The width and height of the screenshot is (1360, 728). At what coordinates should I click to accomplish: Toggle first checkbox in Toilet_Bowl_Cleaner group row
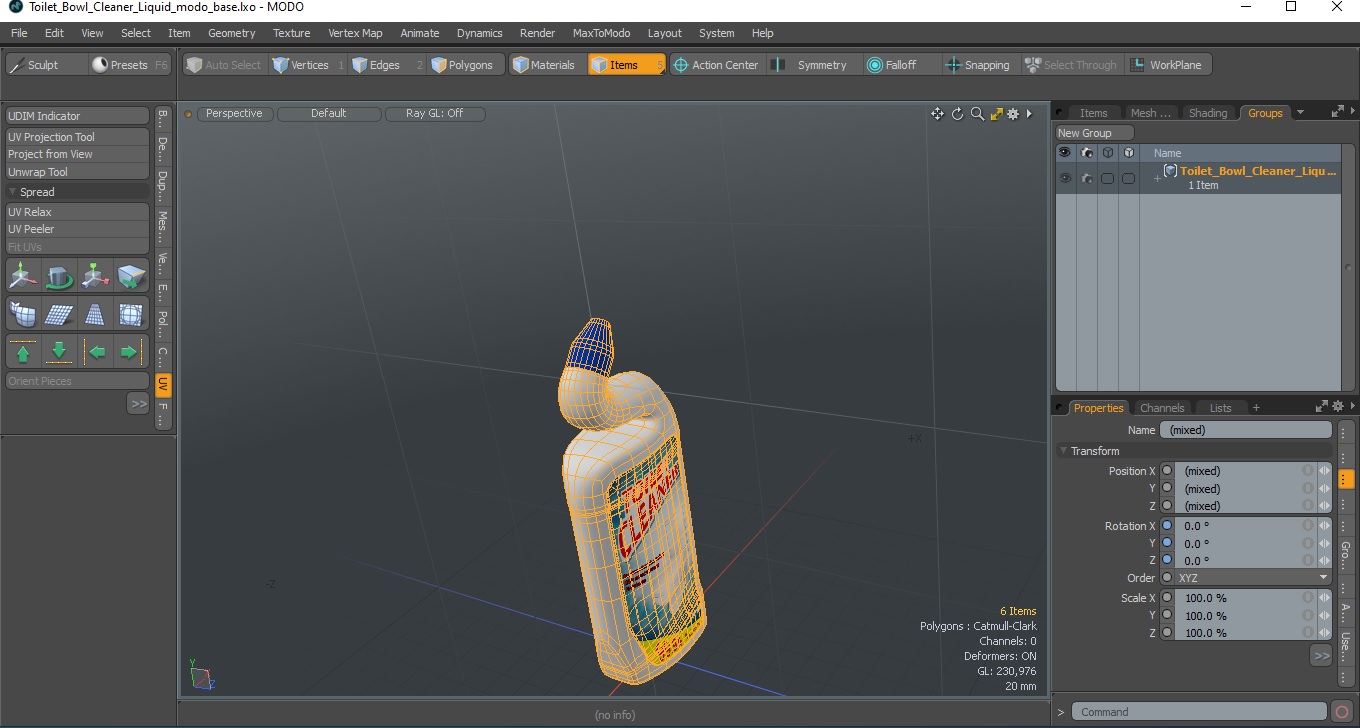tap(1107, 178)
